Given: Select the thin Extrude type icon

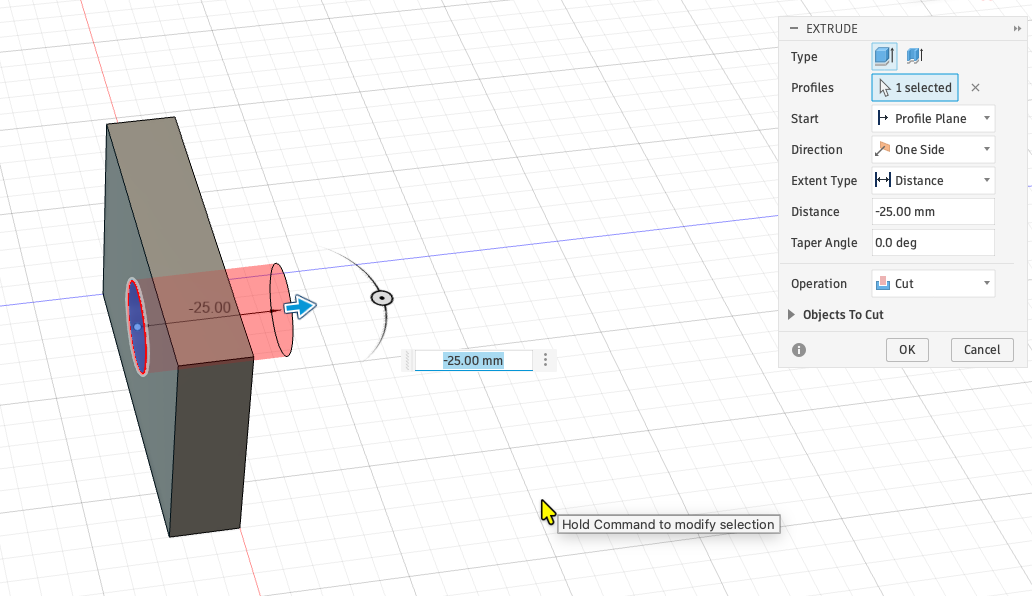Looking at the screenshot, I should (915, 57).
